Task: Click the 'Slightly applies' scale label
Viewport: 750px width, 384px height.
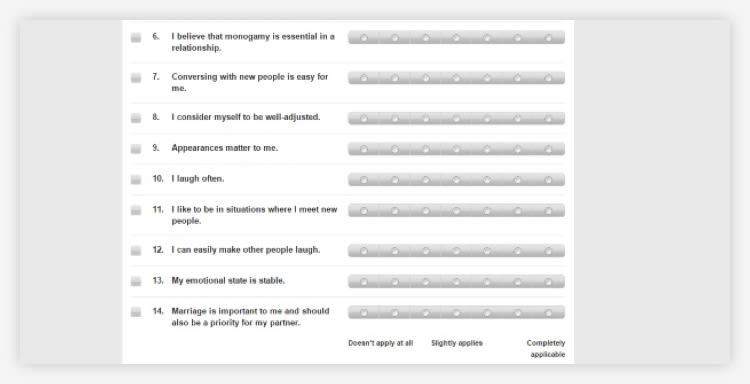Action: [457, 343]
